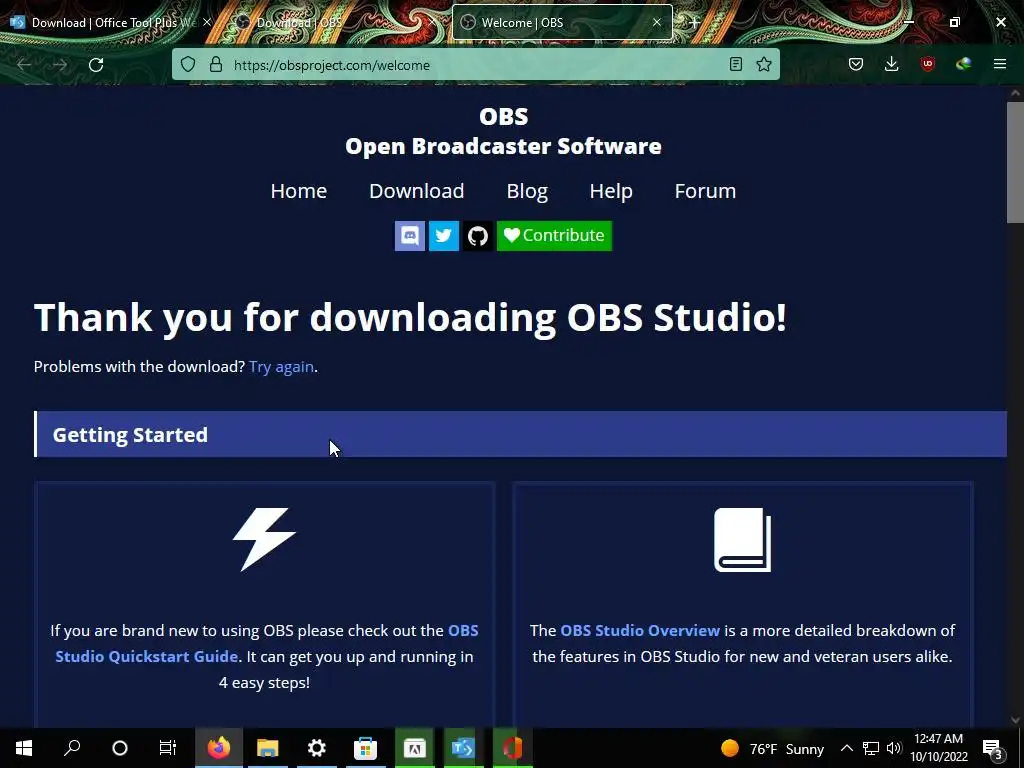This screenshot has width=1024, height=768.
Task: Go to the Home nav link
Action: [298, 191]
